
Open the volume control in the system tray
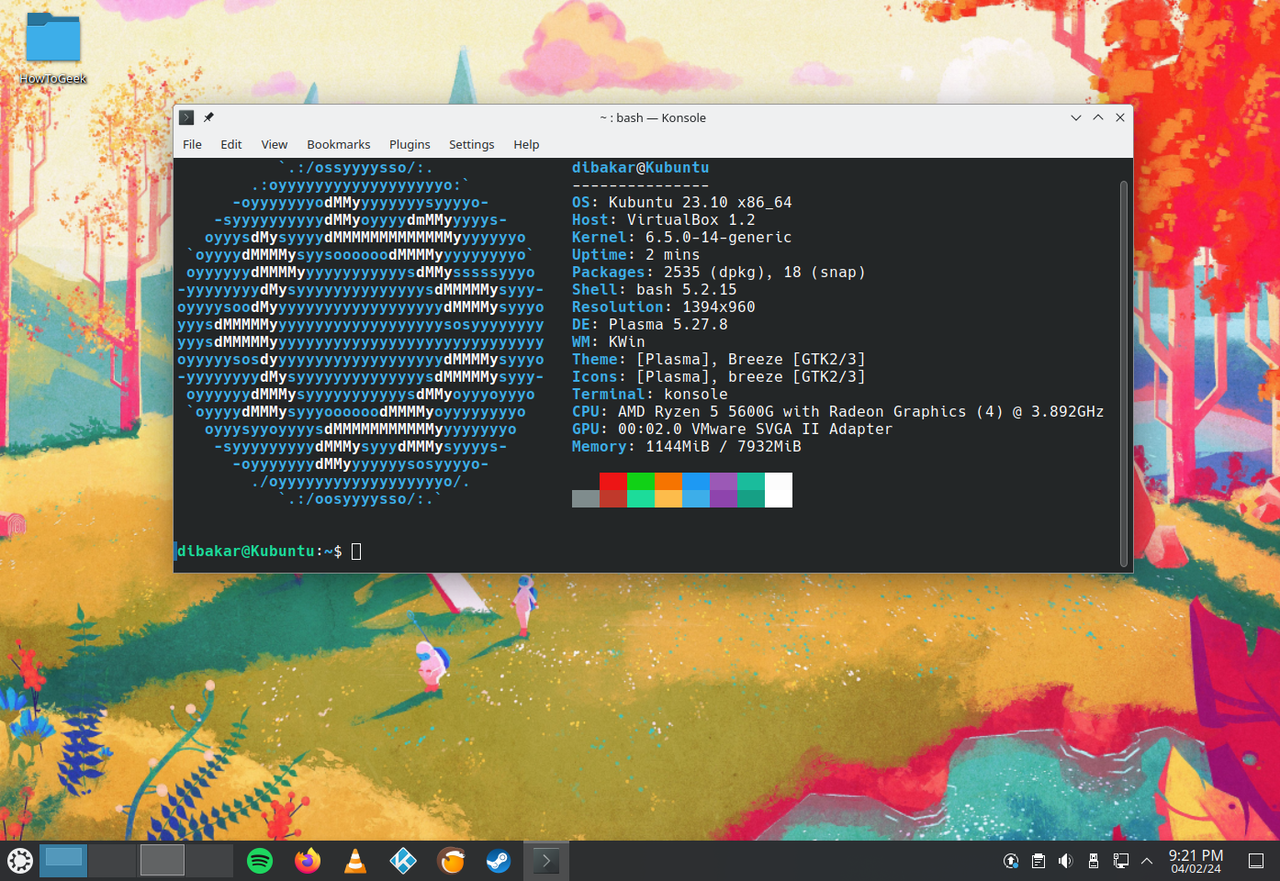click(1064, 860)
